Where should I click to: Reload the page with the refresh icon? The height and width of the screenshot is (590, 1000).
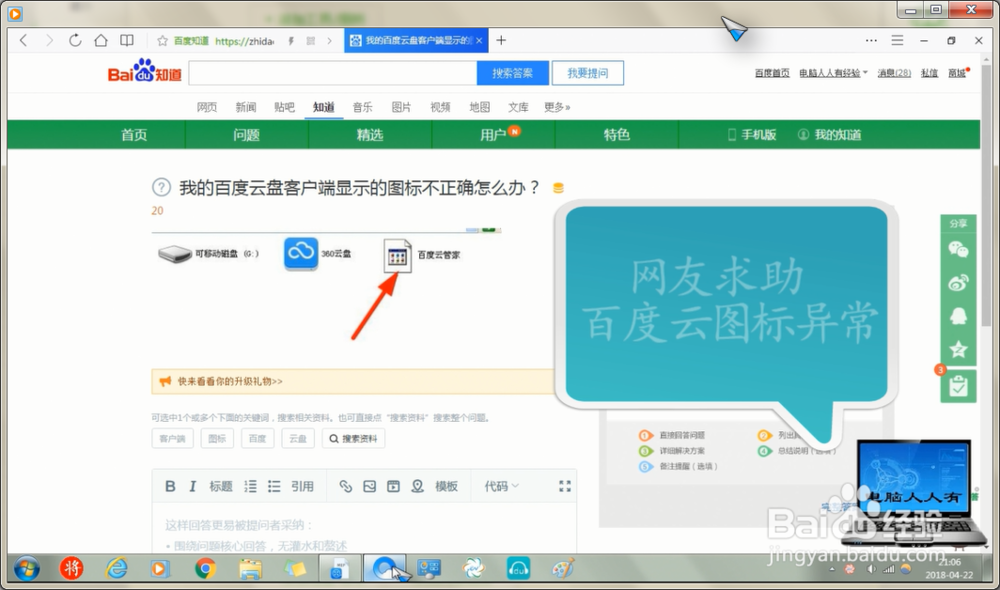tap(75, 40)
